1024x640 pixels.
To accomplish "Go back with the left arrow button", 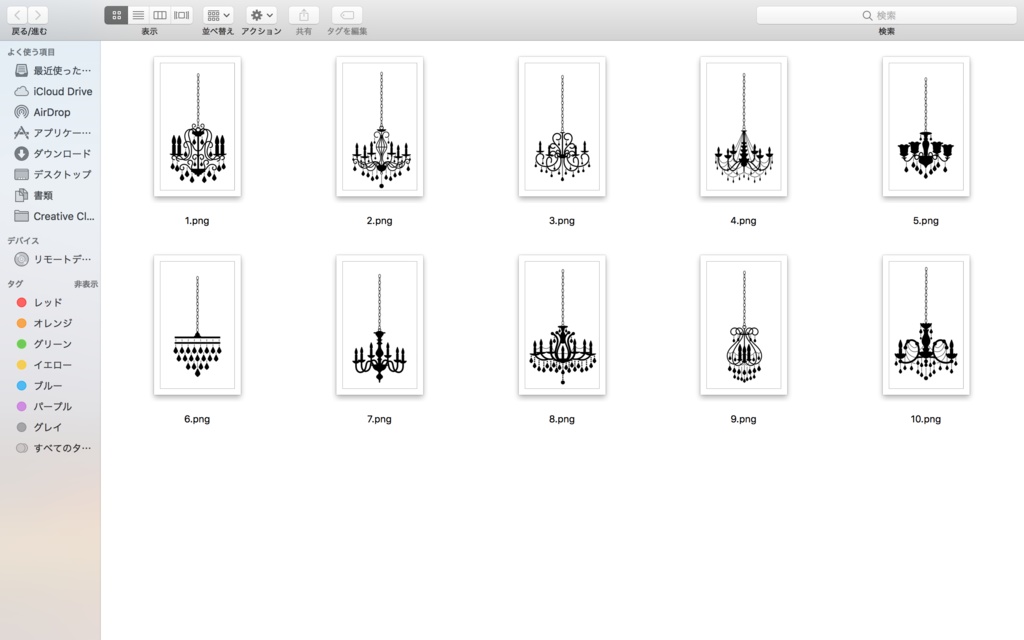I will 18,15.
